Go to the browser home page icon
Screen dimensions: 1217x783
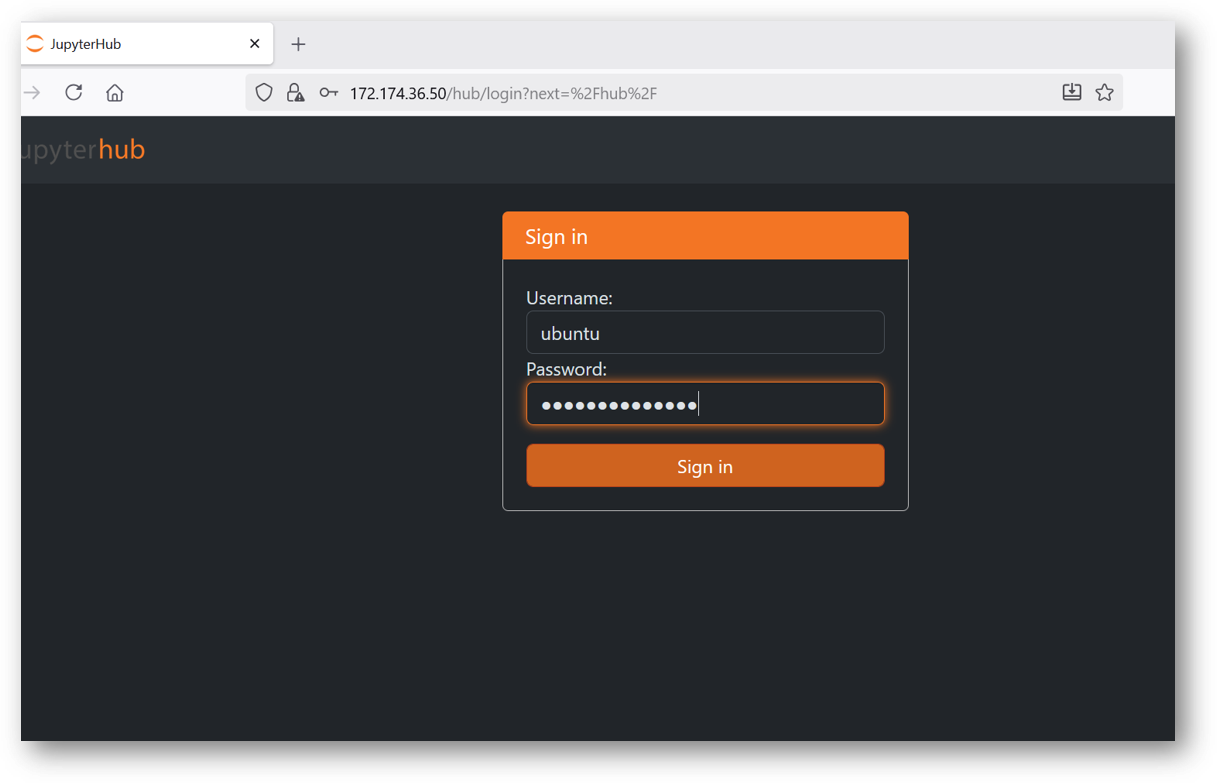(x=115, y=93)
